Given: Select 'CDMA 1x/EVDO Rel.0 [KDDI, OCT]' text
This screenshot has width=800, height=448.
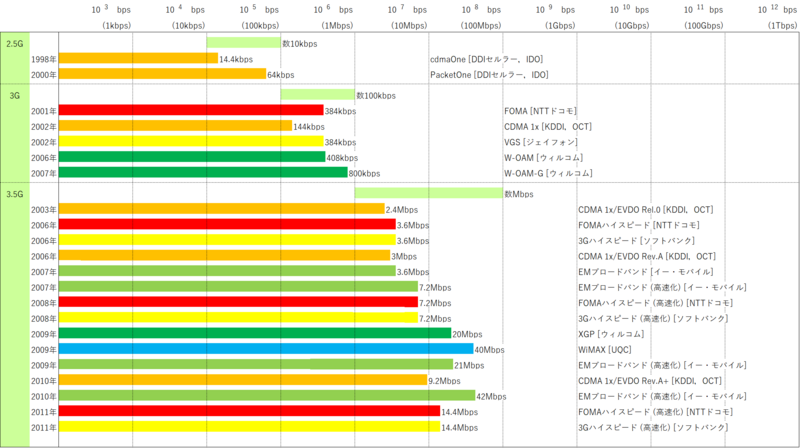Looking at the screenshot, I should pos(646,210).
